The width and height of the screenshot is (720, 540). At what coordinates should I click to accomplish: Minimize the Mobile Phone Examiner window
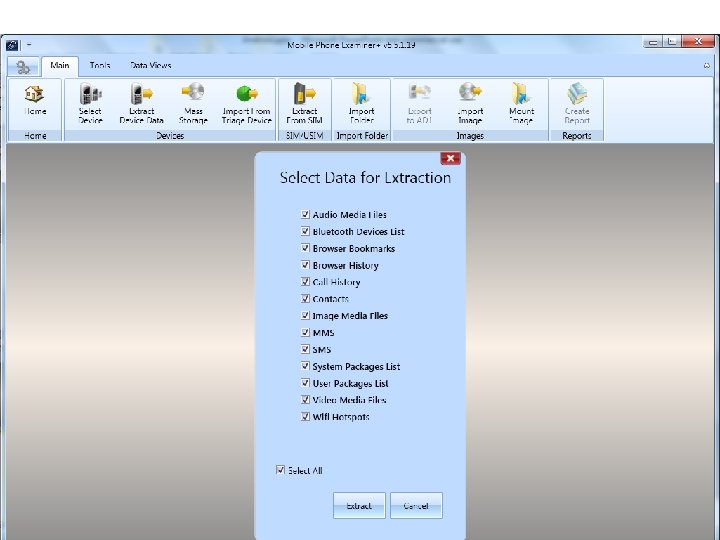click(652, 42)
